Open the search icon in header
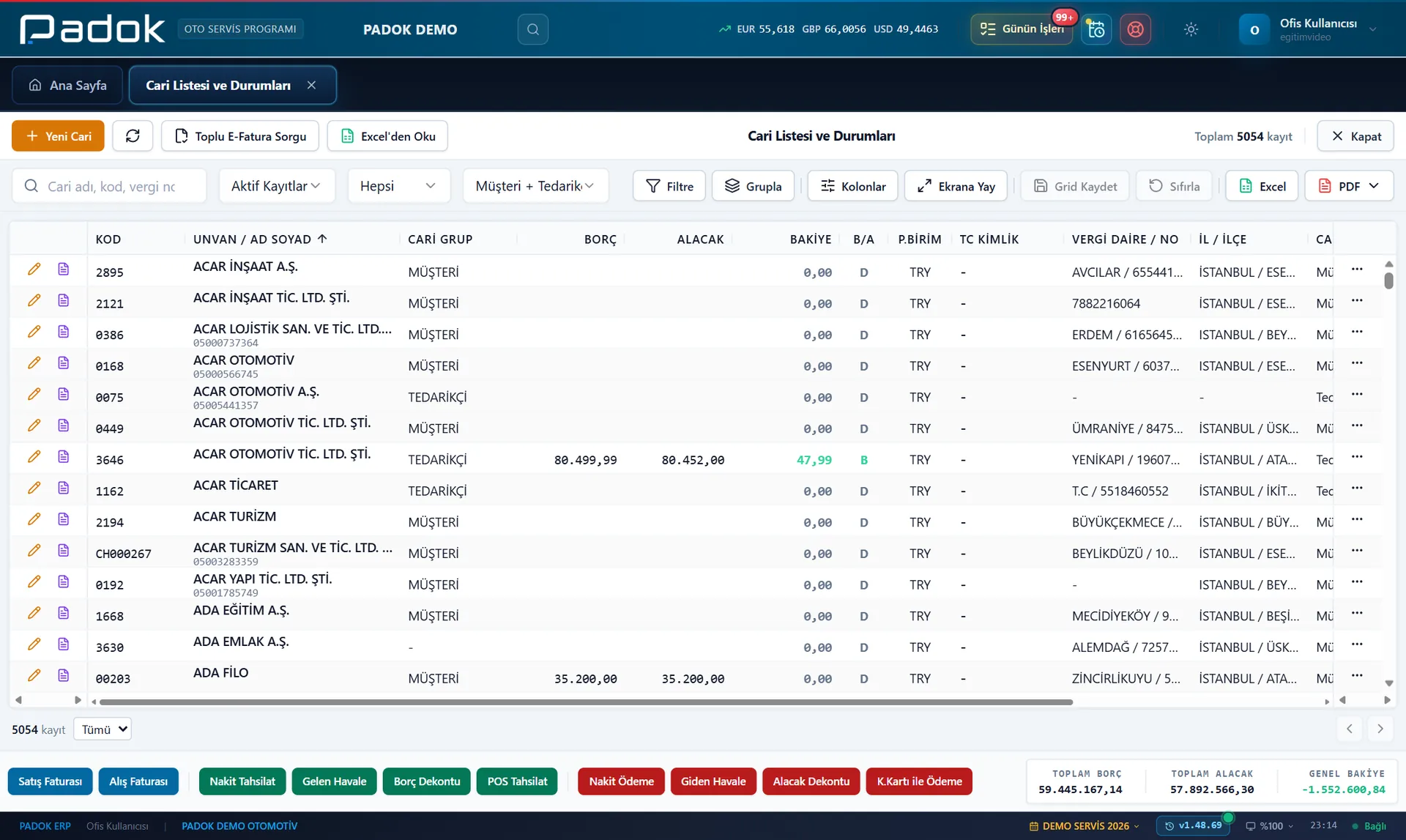The height and width of the screenshot is (840, 1406). pos(532,29)
